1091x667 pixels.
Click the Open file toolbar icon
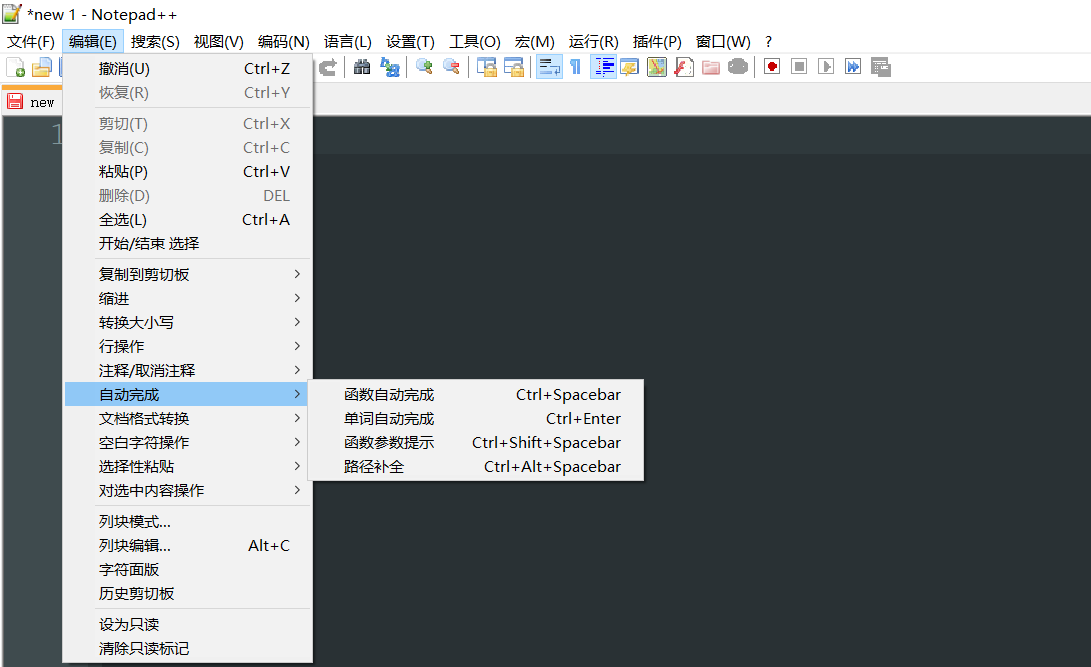42,67
